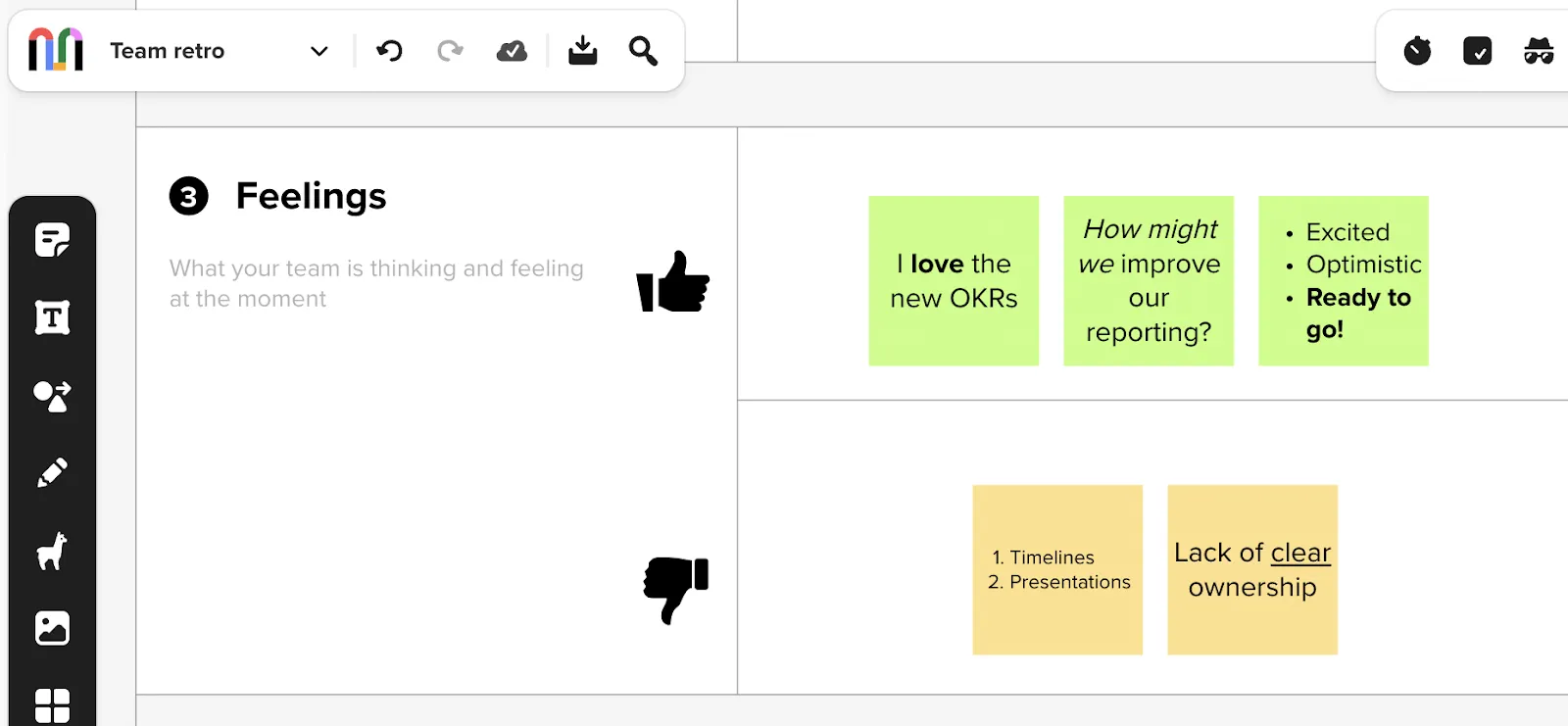Export the mural with download icon

[582, 50]
